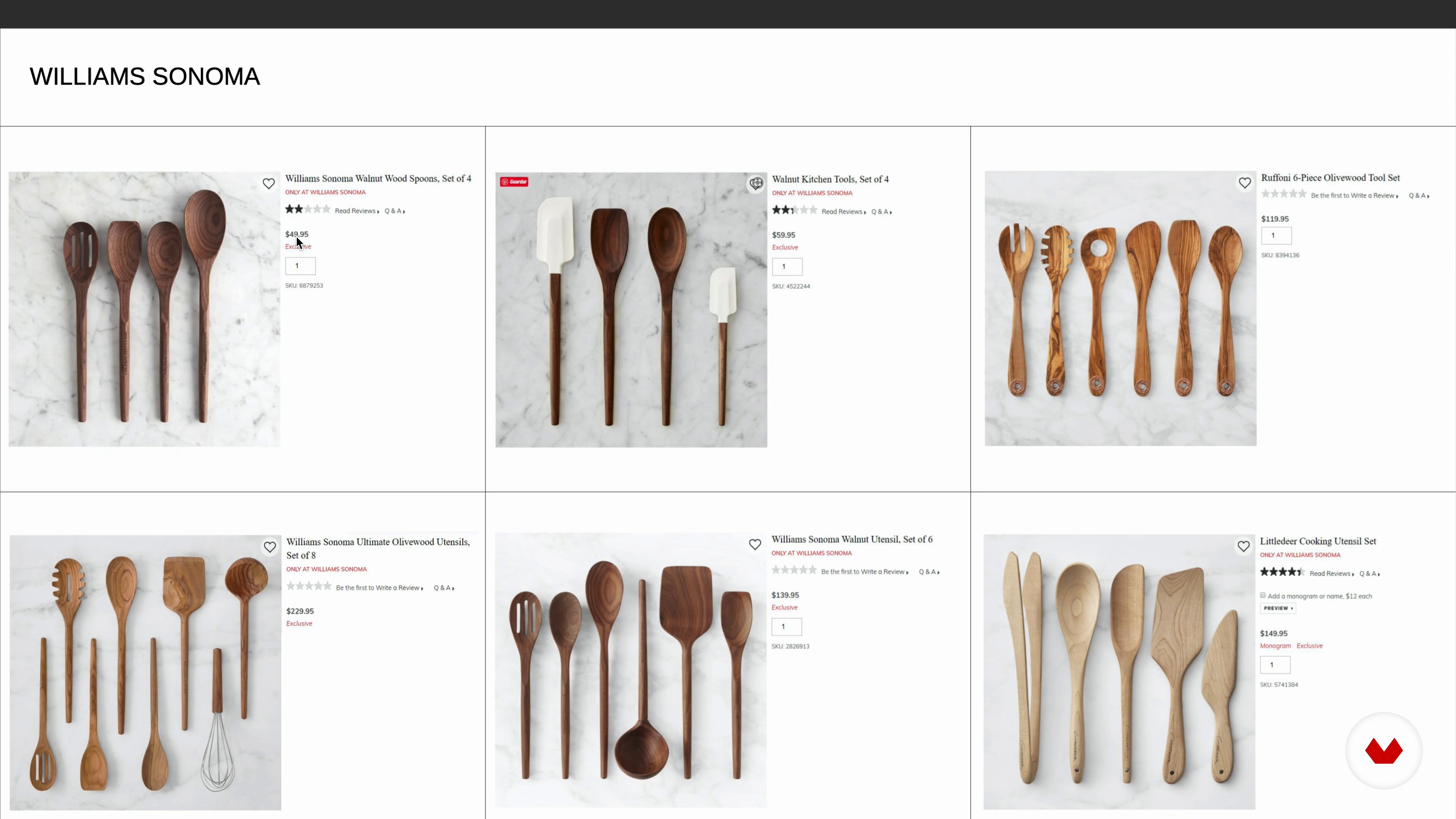
Task: Click quantity field for Ruffoni Olivewood Tool Set
Action: pos(1276,236)
